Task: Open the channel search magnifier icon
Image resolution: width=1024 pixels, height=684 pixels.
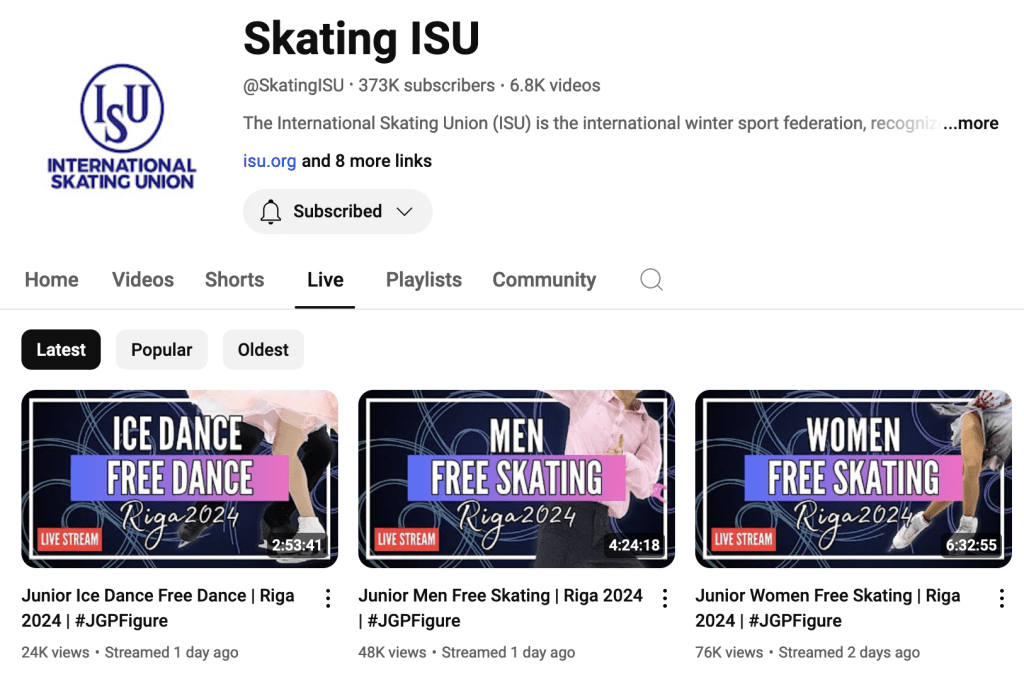Action: coord(651,280)
